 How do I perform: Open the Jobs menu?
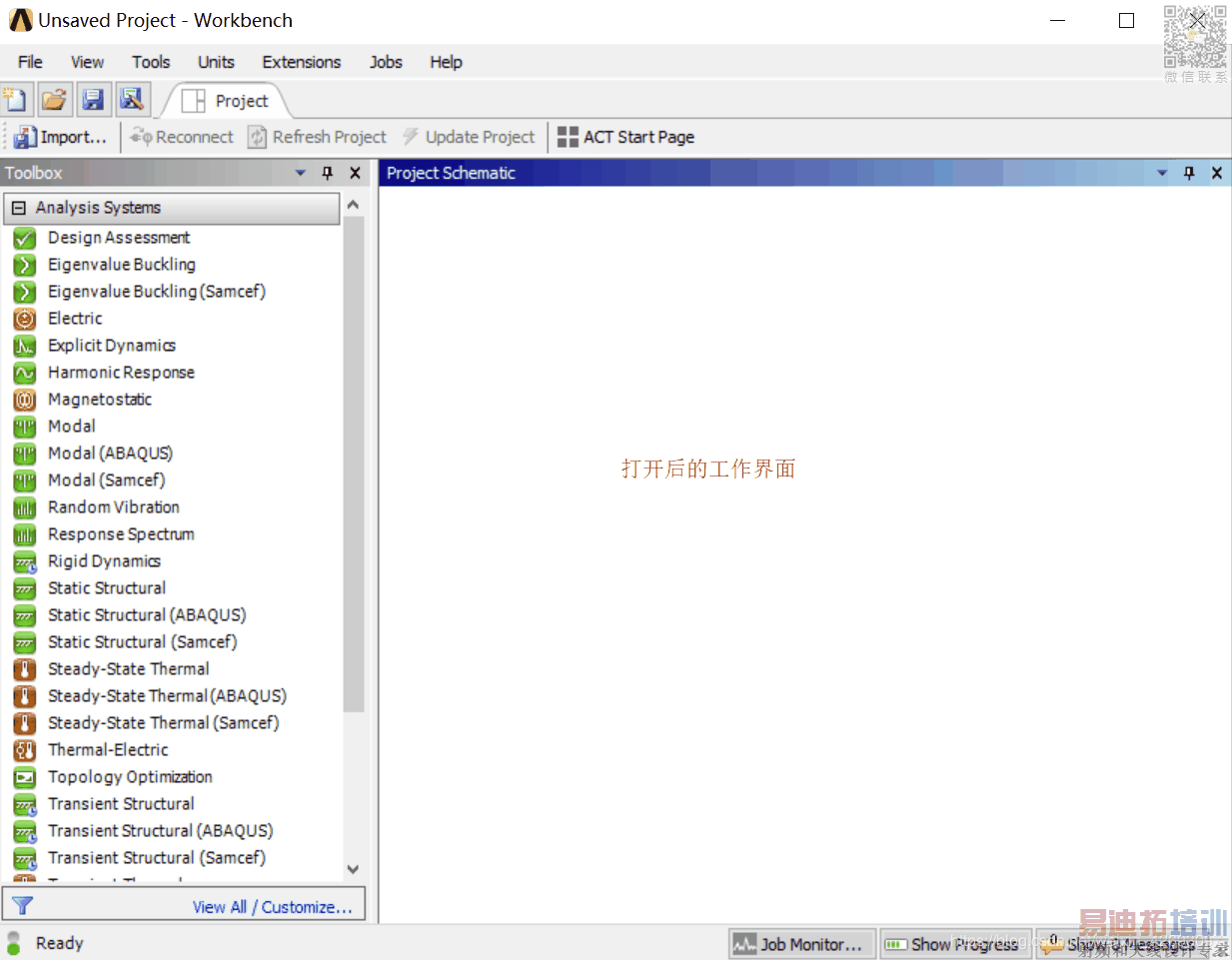click(386, 62)
